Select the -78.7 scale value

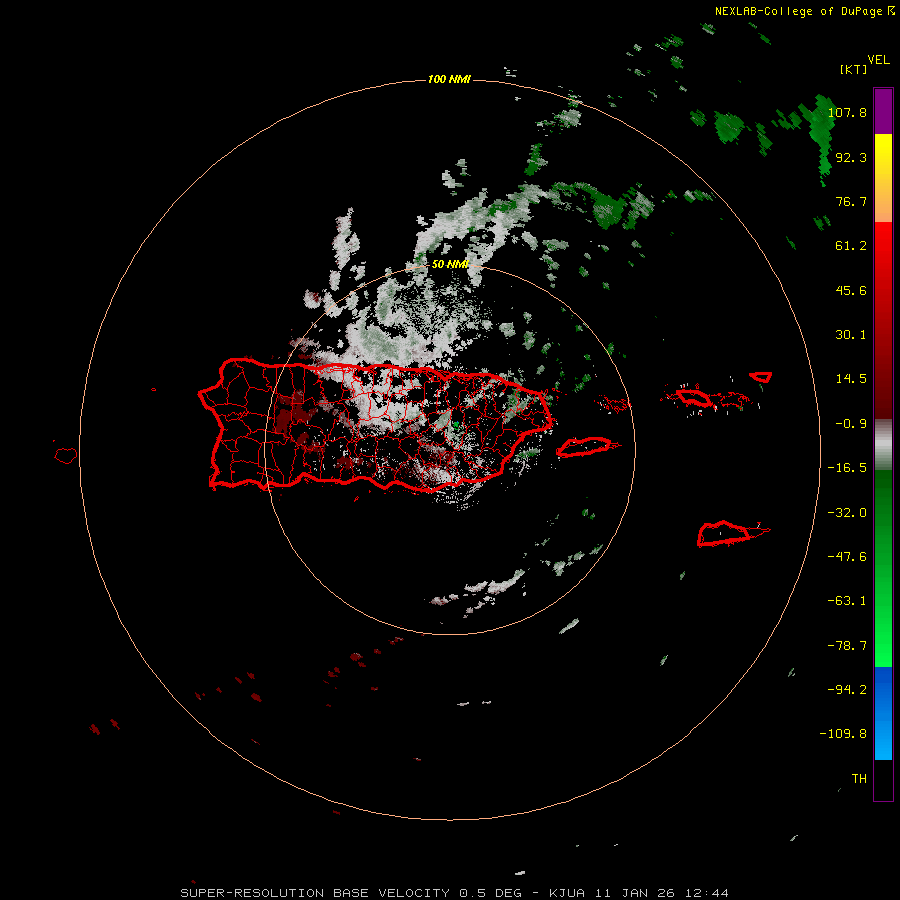tap(847, 646)
